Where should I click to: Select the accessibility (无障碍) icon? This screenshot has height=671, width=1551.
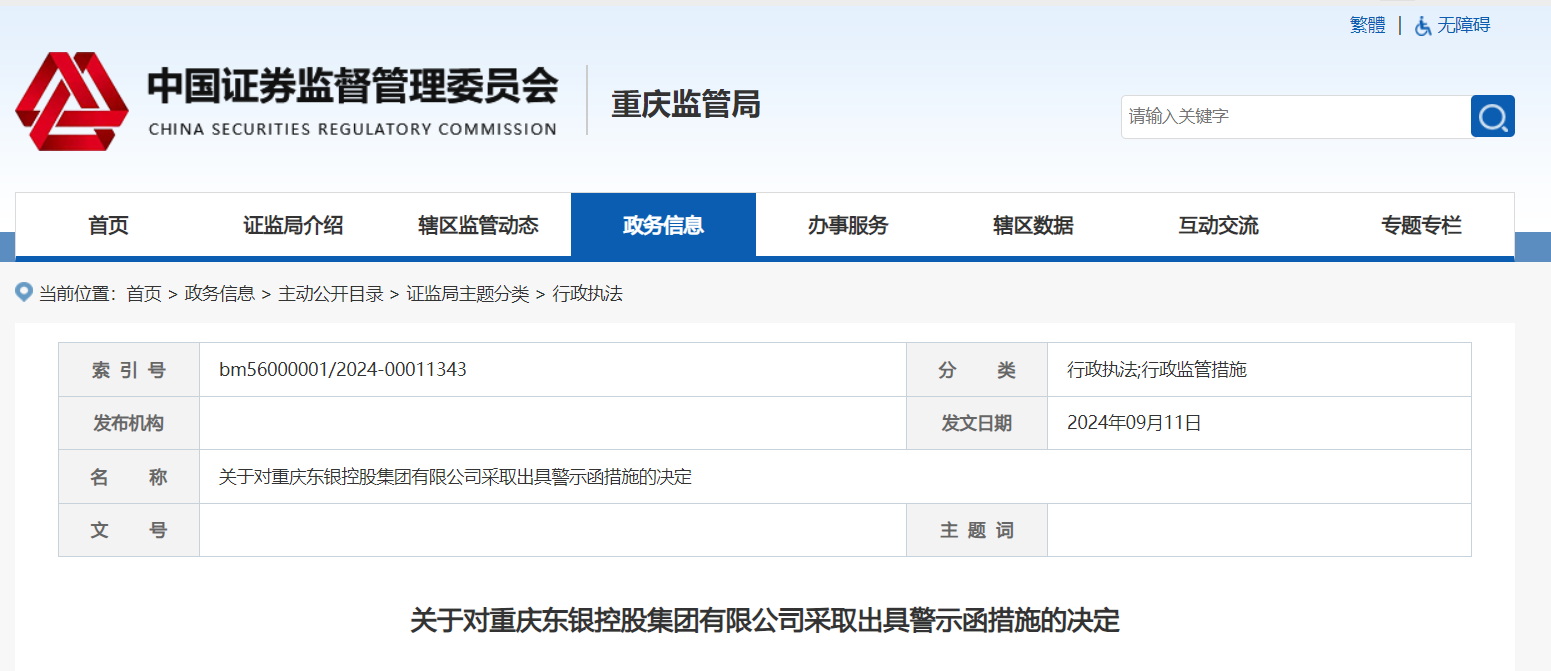coord(1423,24)
